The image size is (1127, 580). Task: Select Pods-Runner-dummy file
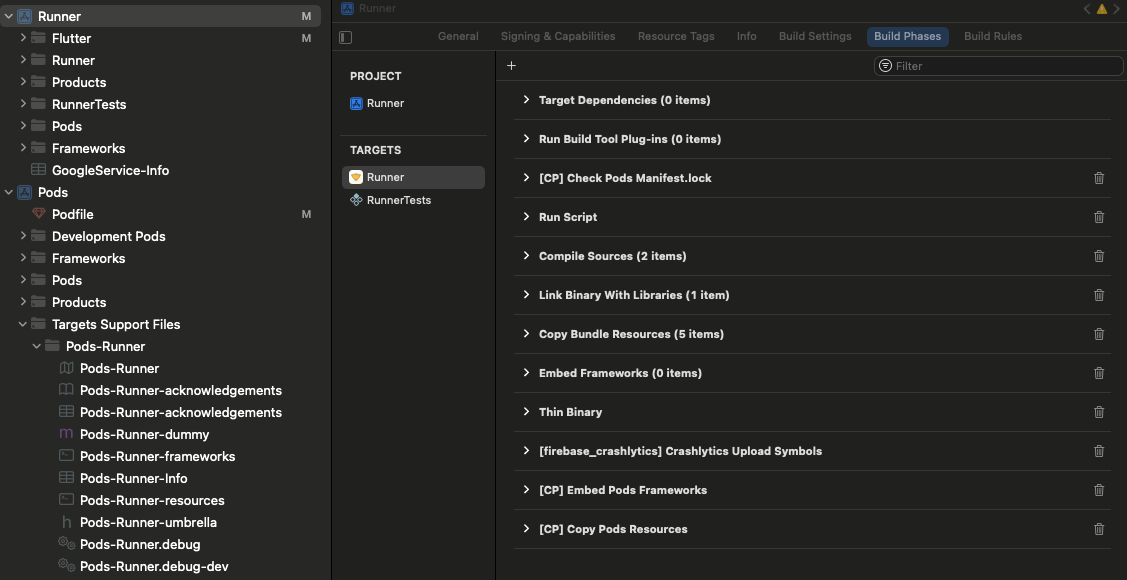tap(144, 434)
